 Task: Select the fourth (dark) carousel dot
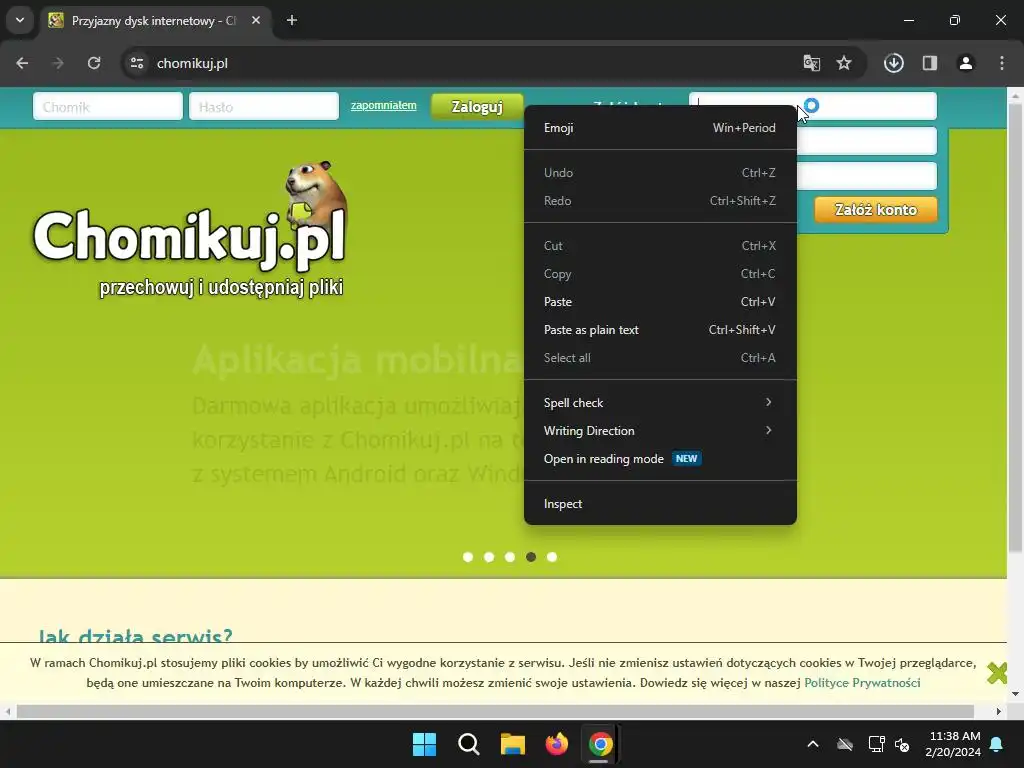[531, 557]
